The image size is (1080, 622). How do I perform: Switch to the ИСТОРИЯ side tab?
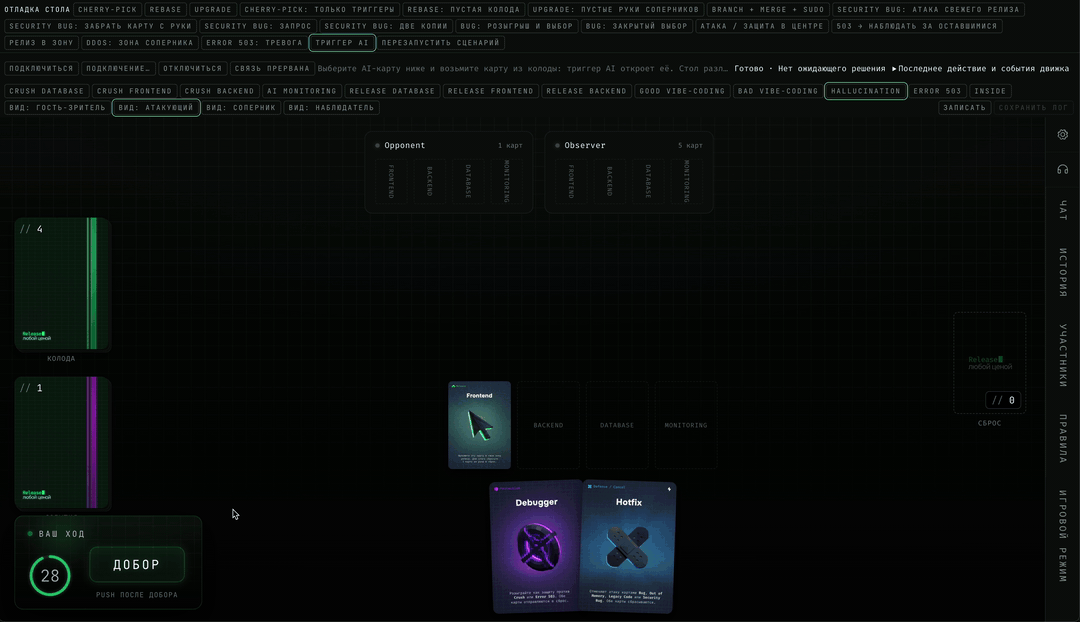[1063, 273]
